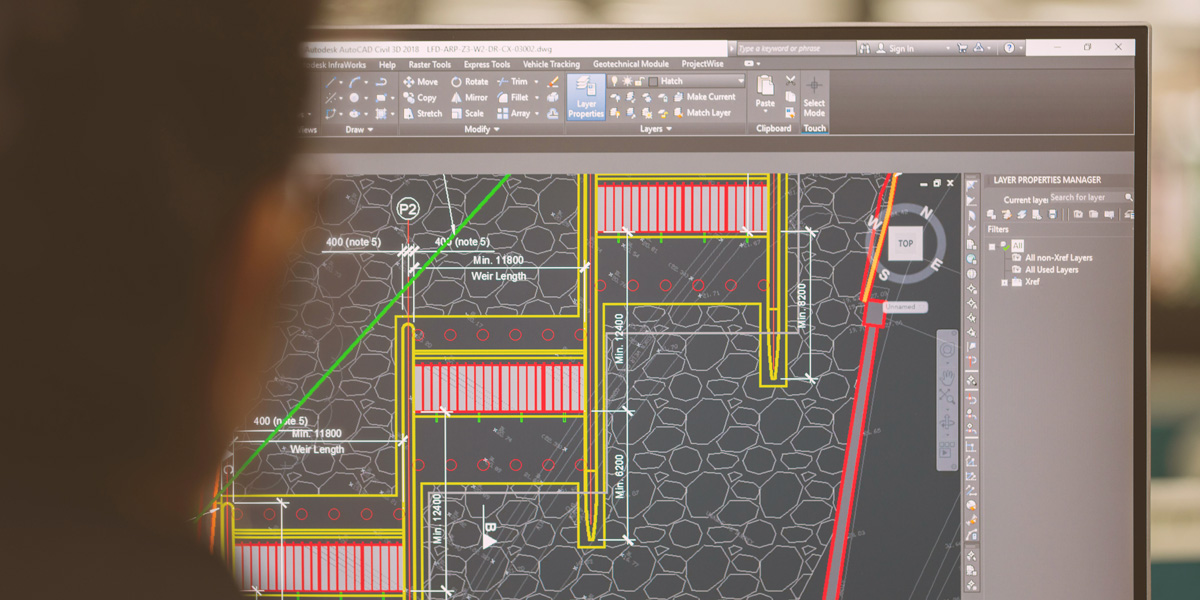1200x600 pixels.
Task: Open the Layer Properties manager
Action: coord(586,97)
